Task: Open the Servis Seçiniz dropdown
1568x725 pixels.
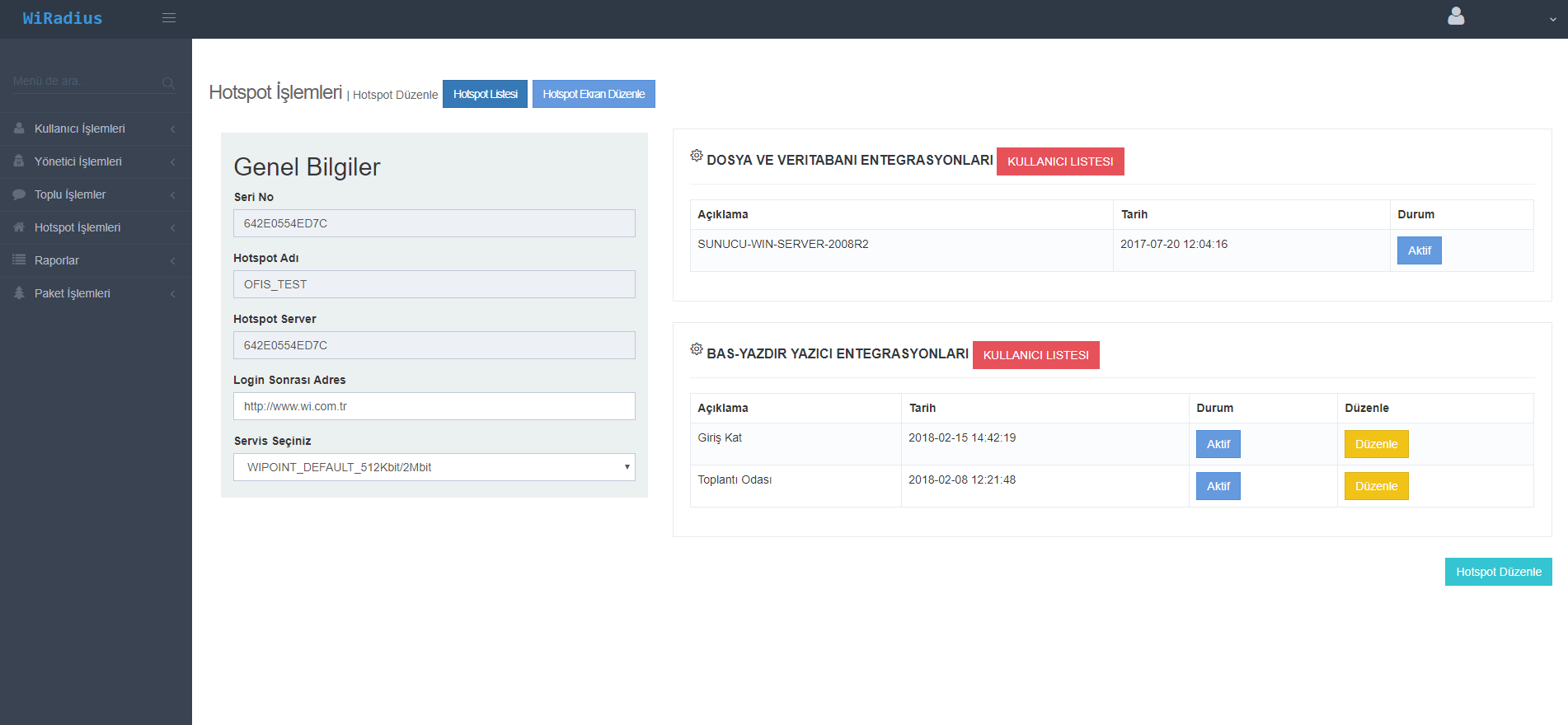Action: coord(434,467)
